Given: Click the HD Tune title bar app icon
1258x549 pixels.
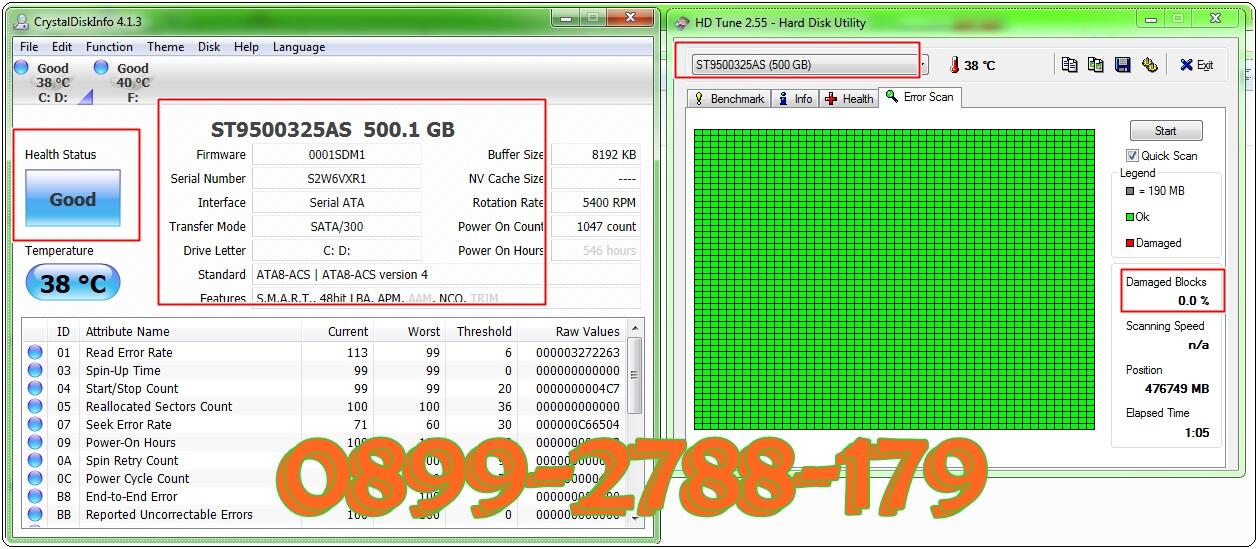Looking at the screenshot, I should point(682,22).
